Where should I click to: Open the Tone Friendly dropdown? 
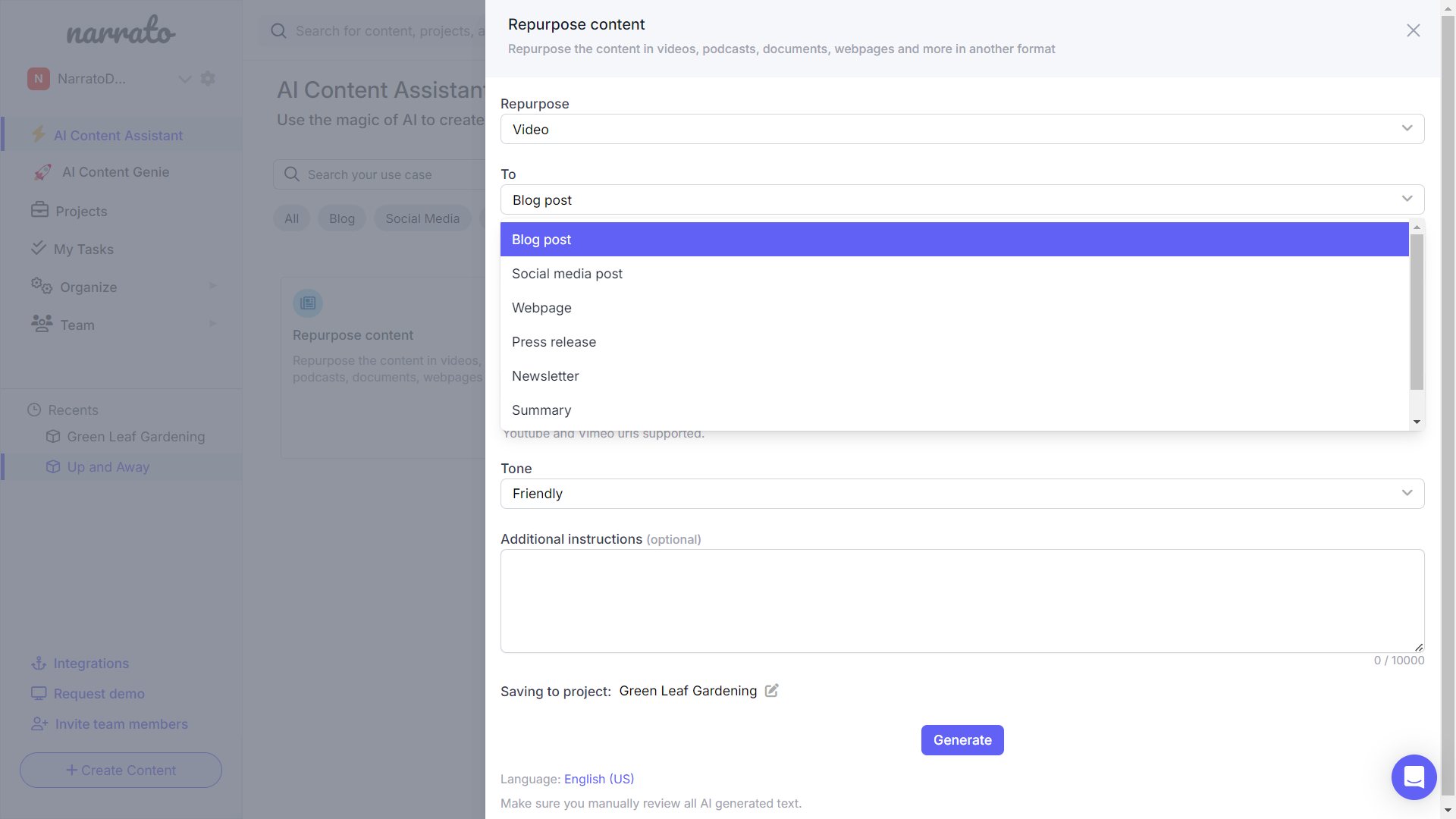pyautogui.click(x=962, y=494)
